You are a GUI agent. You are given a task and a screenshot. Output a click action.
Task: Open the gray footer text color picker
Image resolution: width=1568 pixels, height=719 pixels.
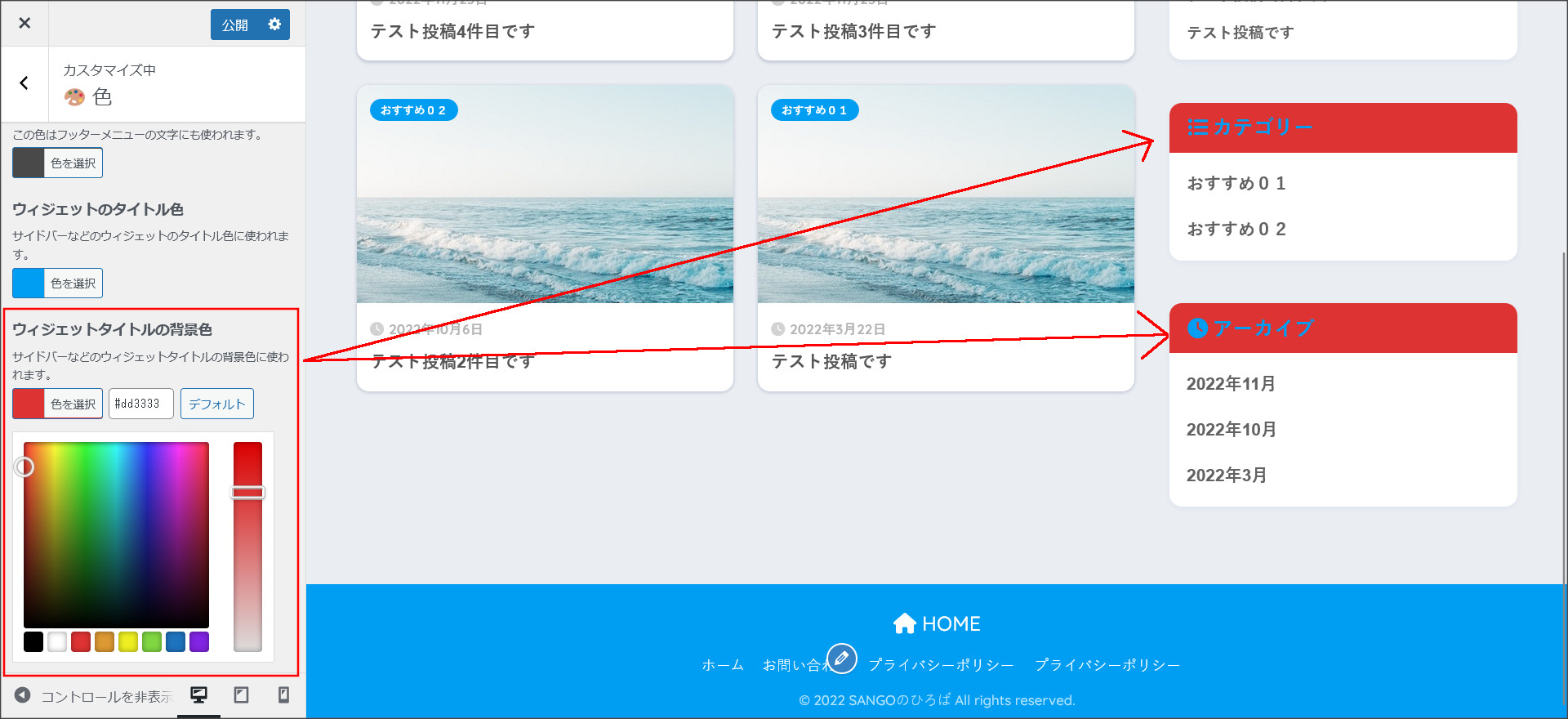pos(57,163)
